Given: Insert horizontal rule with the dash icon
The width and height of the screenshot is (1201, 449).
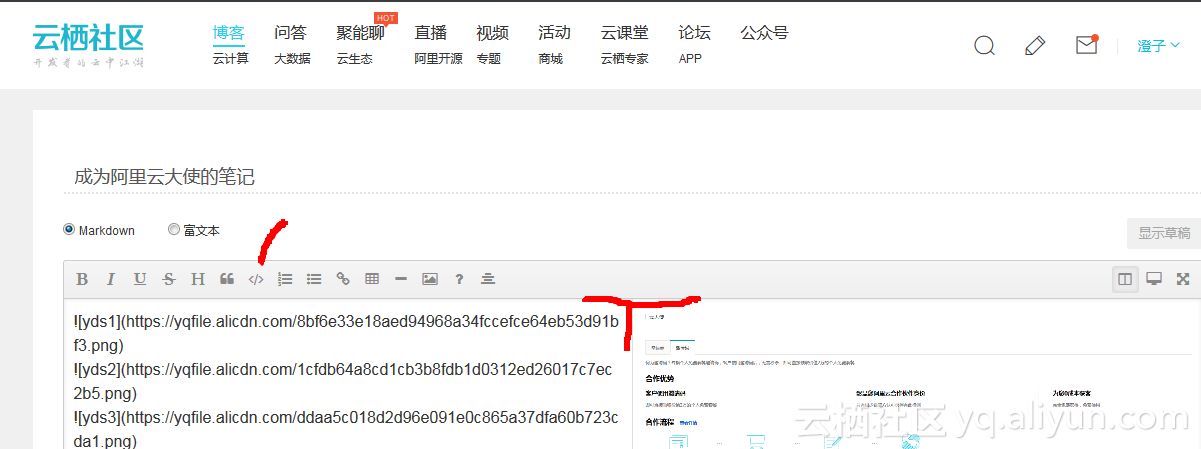Looking at the screenshot, I should (401, 279).
